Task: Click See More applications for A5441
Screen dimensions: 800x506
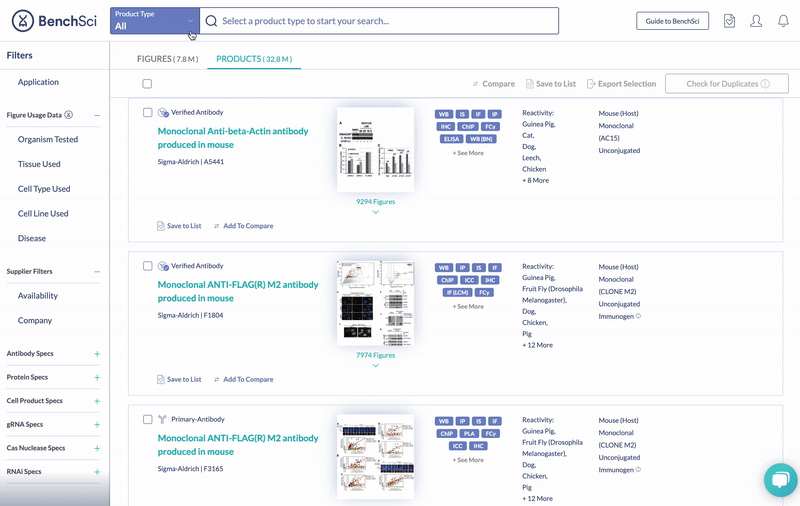Action: pyautogui.click(x=468, y=153)
